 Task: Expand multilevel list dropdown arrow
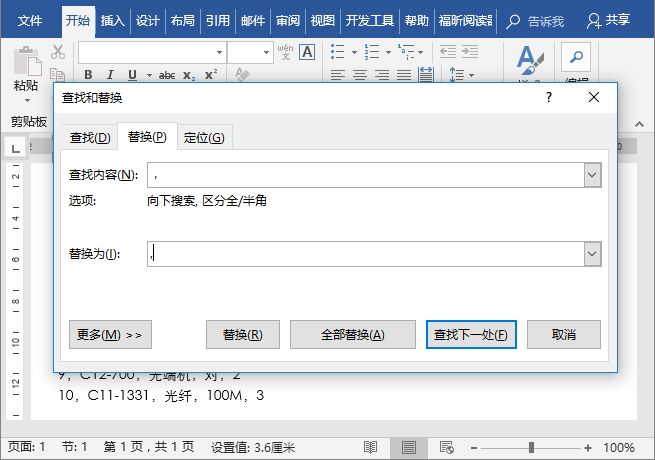point(420,53)
